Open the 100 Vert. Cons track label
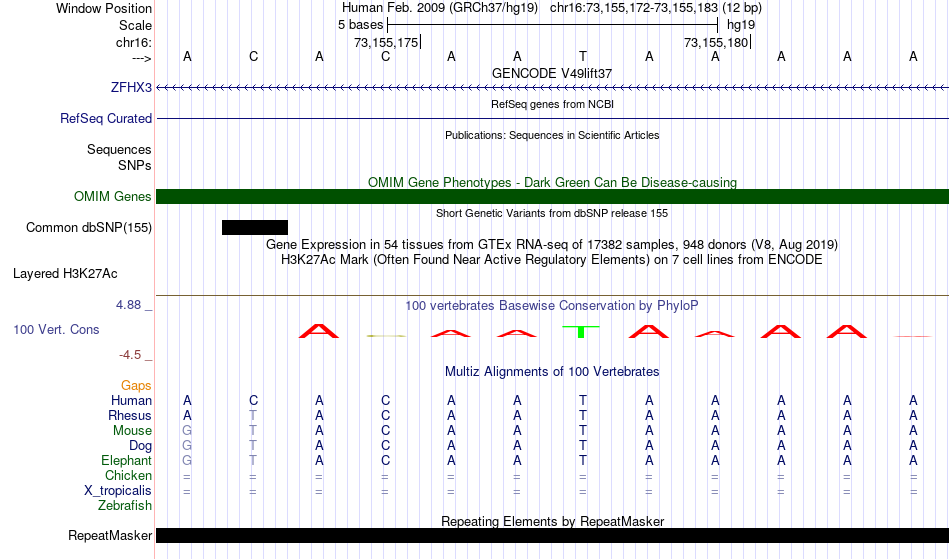The width and height of the screenshot is (950, 559). coord(56,329)
